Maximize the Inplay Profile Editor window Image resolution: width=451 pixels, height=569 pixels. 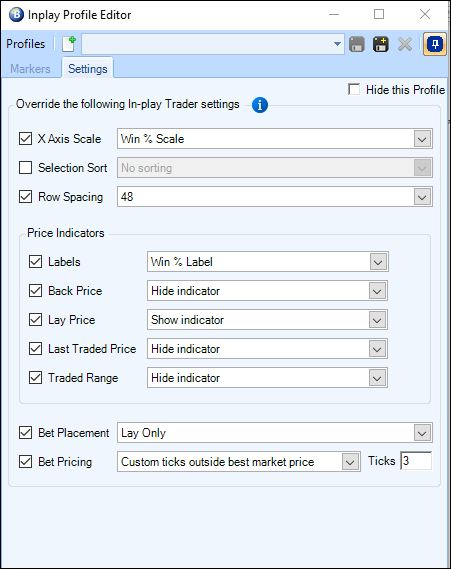pyautogui.click(x=379, y=14)
